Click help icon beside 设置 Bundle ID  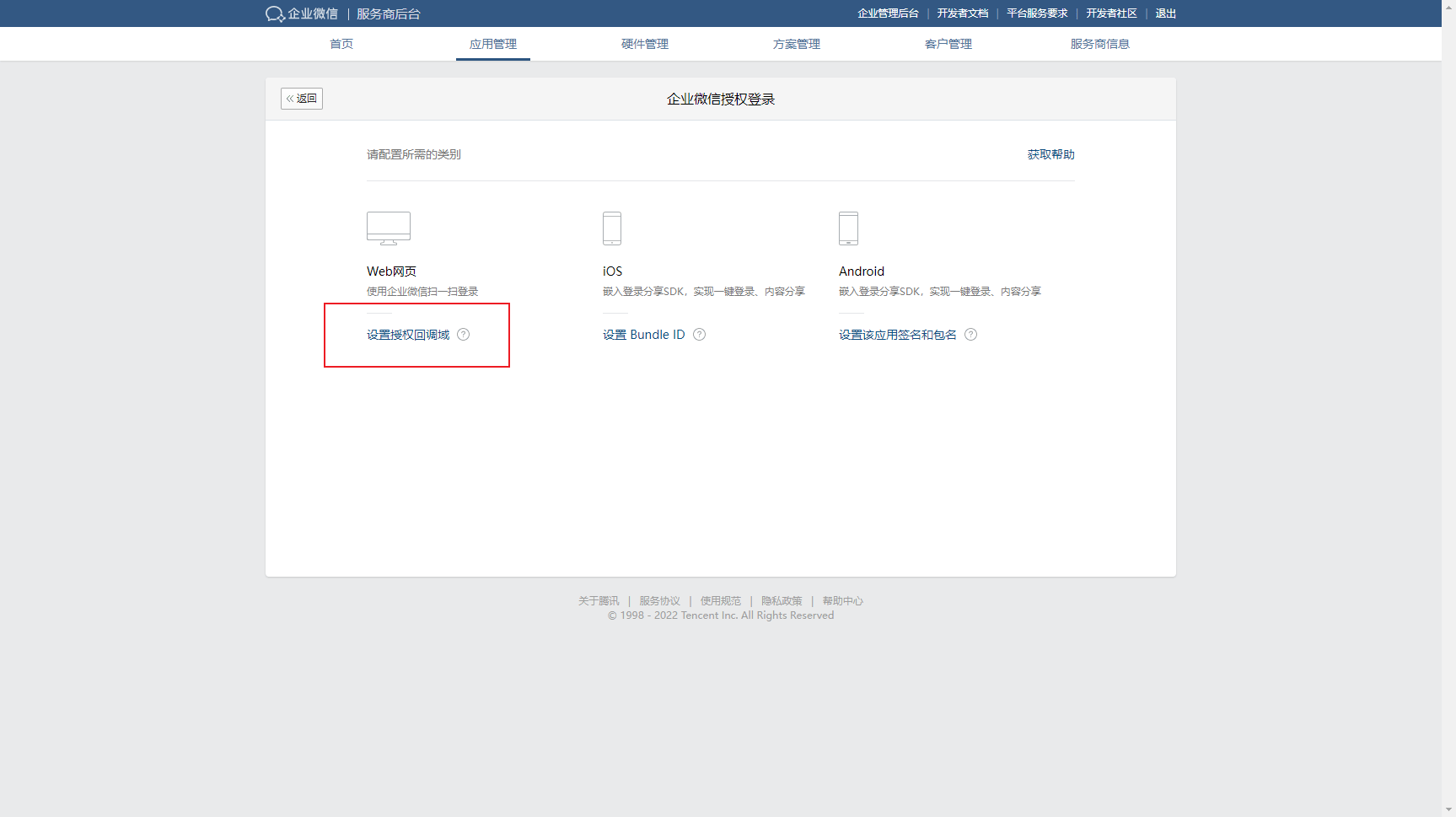[x=699, y=335]
